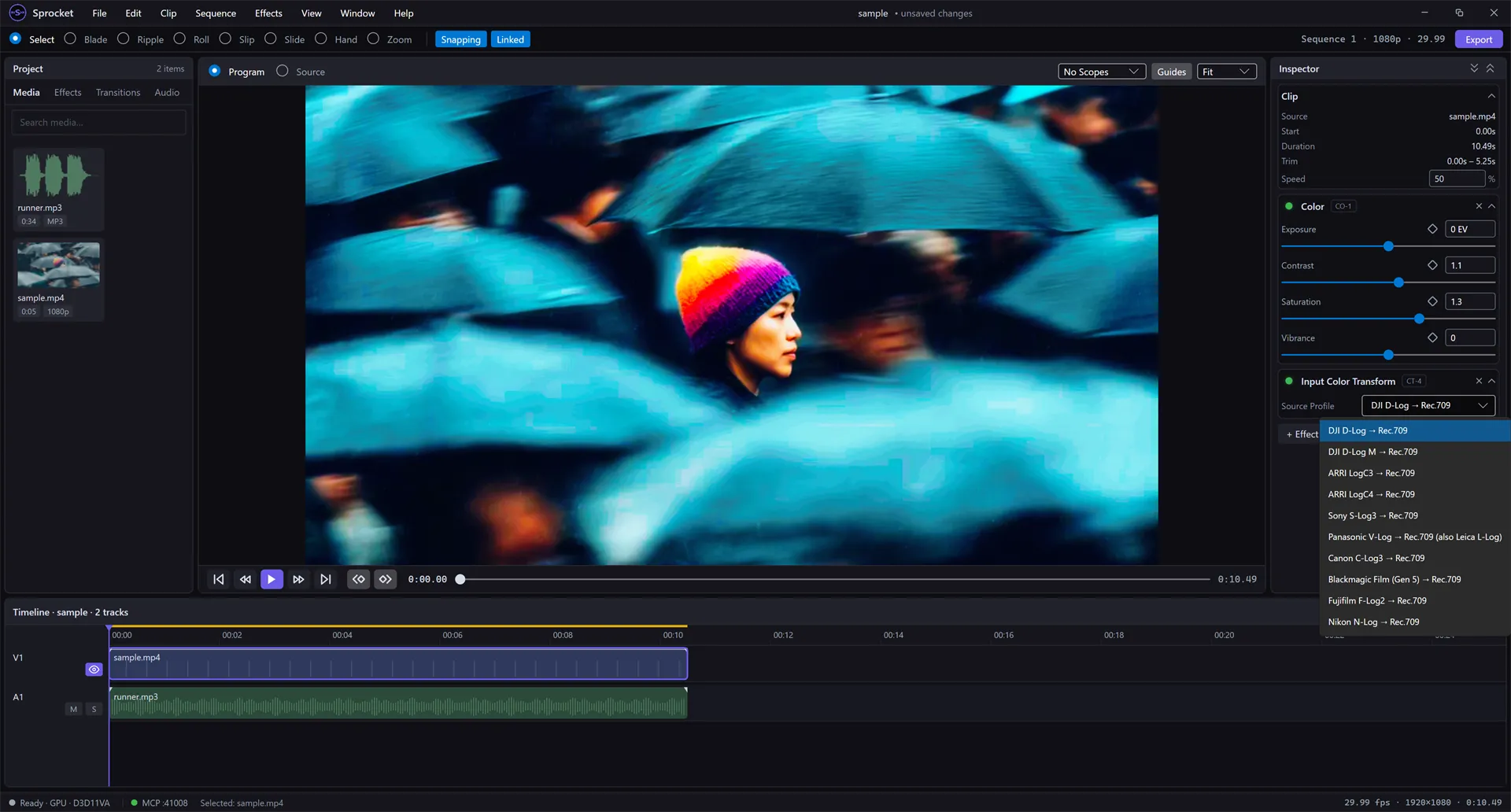Choose Canon C-Log3 → Rec.709 profile

click(1415, 558)
